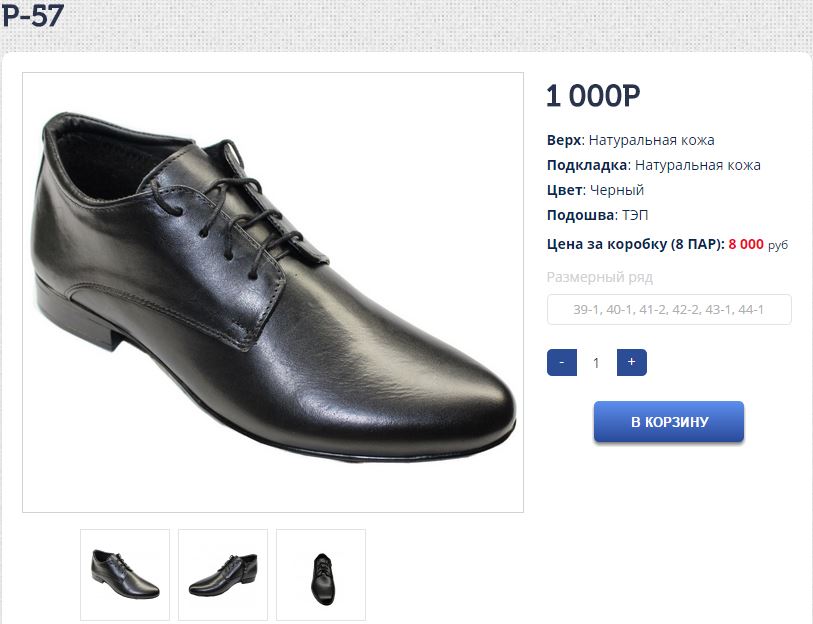This screenshot has height=624, width=813.
Task: Click the quantity input field
Action: click(x=597, y=363)
